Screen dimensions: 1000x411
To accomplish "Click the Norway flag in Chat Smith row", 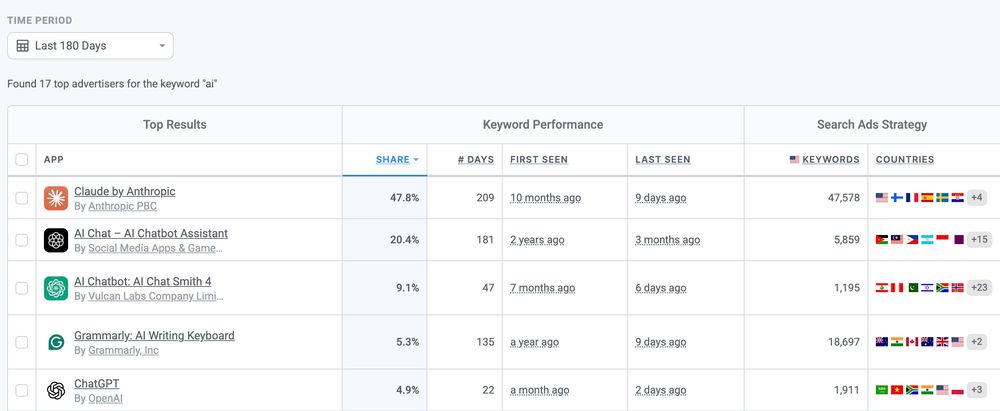I will (x=957, y=288).
